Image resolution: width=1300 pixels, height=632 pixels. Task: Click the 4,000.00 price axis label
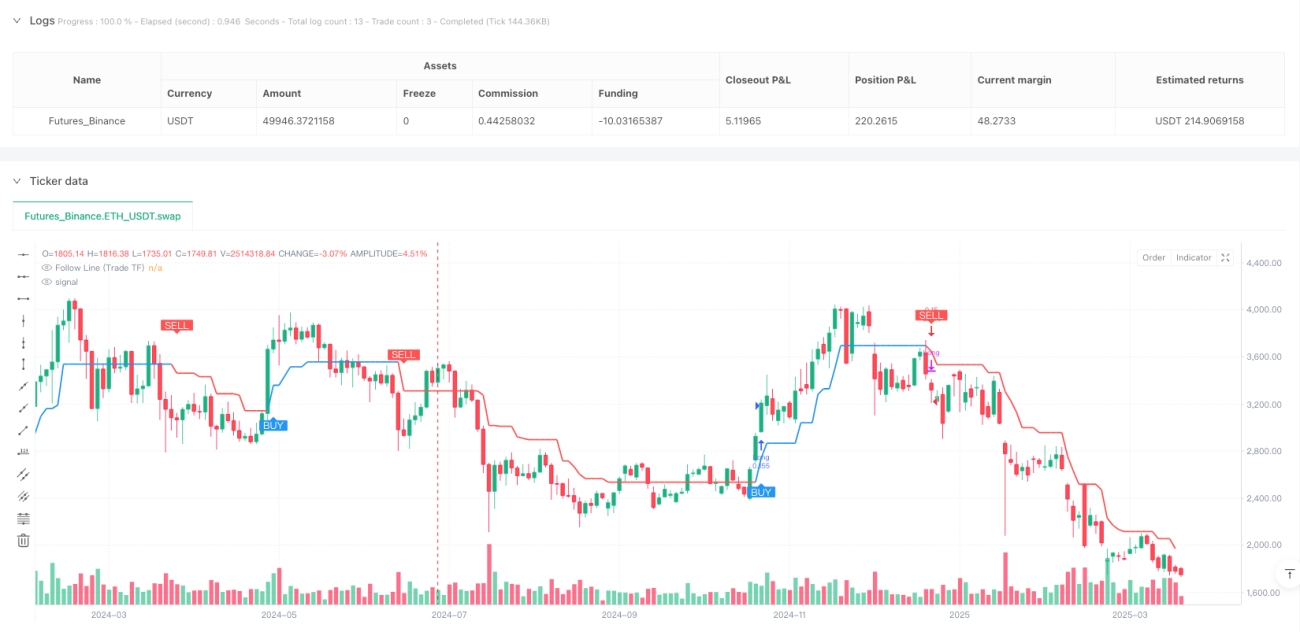pyautogui.click(x=1266, y=310)
